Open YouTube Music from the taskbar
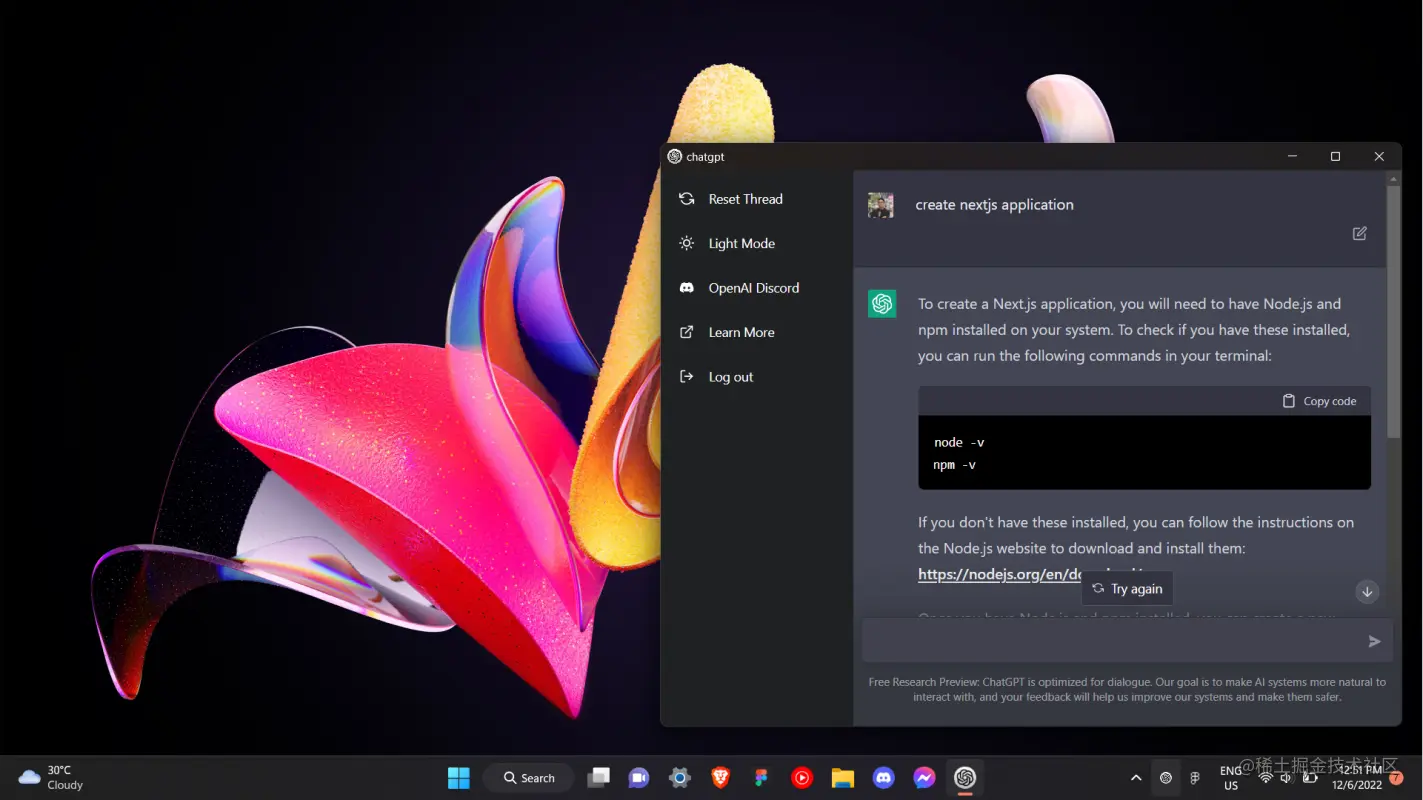 [x=802, y=778]
